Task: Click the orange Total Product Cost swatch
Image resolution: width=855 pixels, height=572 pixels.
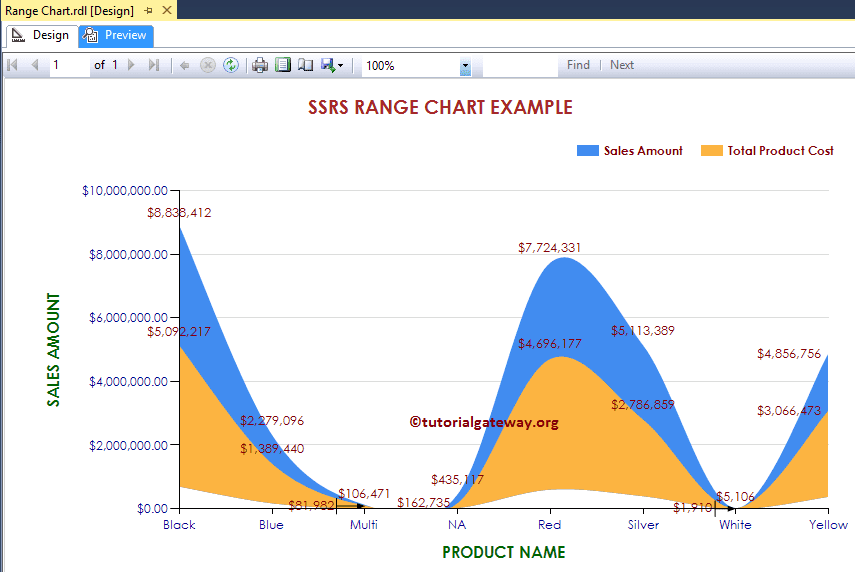Action: pyautogui.click(x=712, y=151)
